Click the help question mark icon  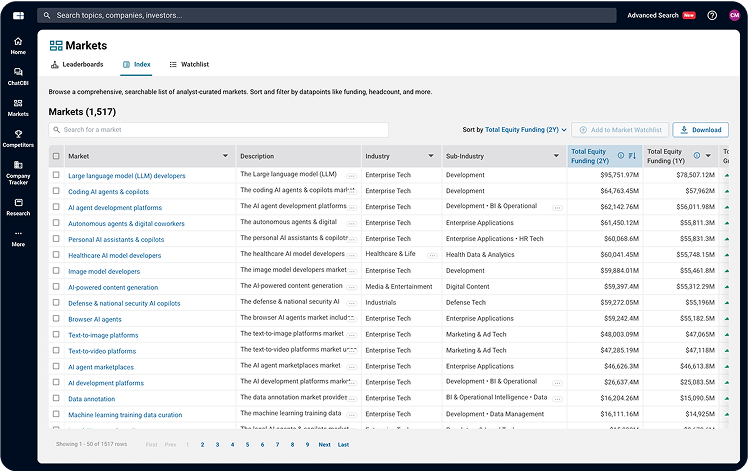(x=712, y=15)
